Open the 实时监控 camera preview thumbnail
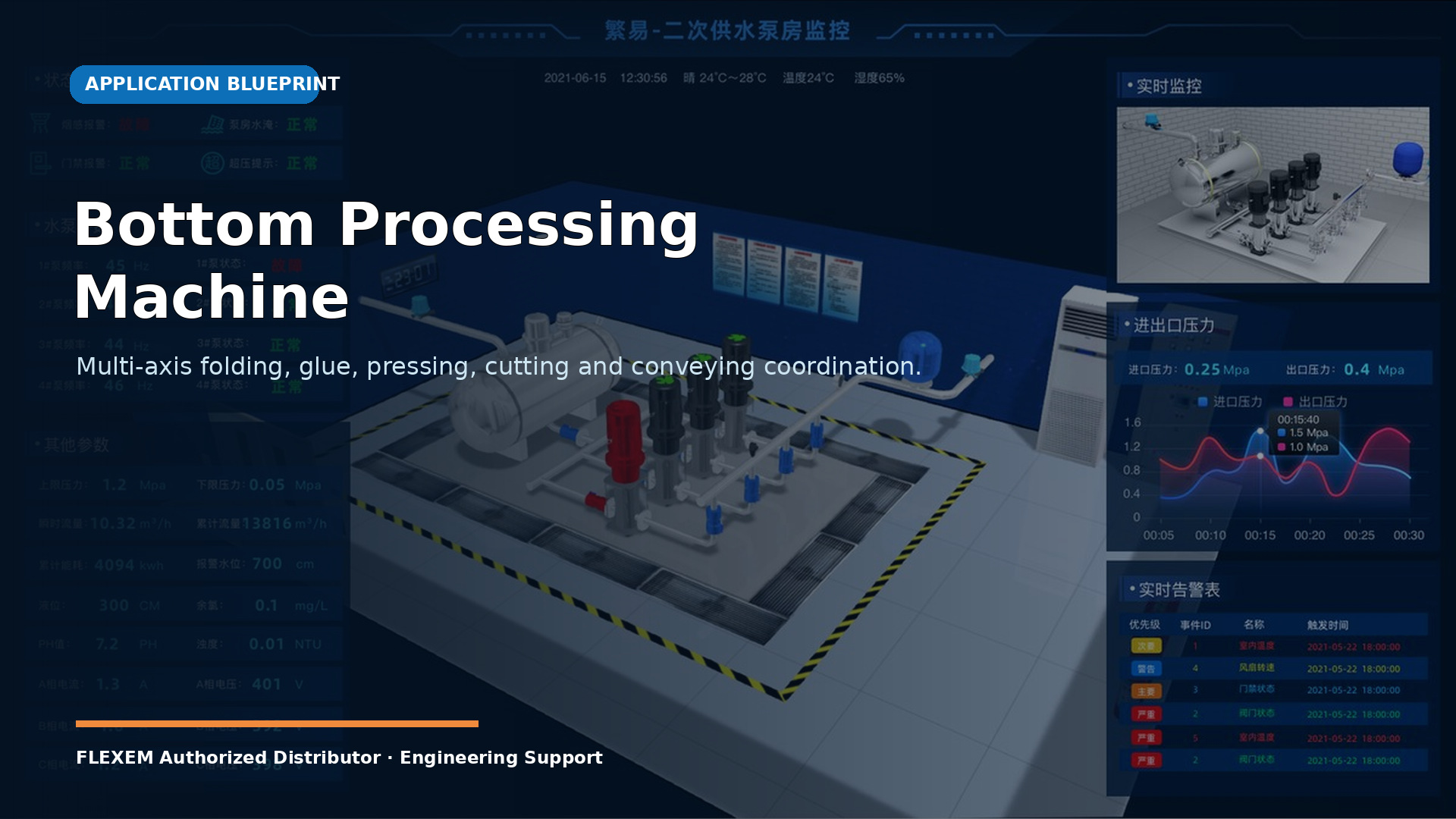Viewport: 1456px width, 819px height. click(1272, 195)
